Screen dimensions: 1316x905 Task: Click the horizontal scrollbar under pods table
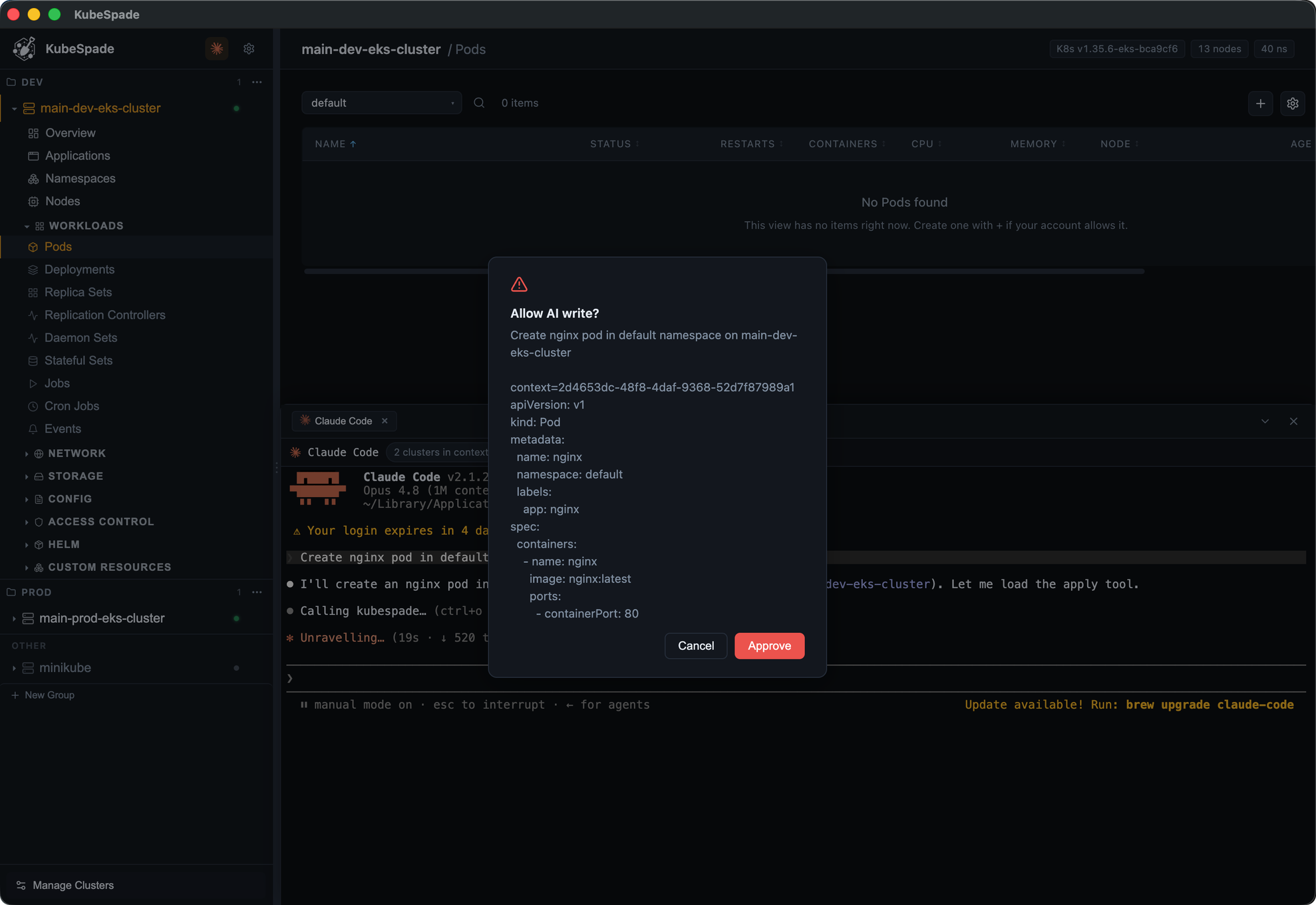point(724,271)
